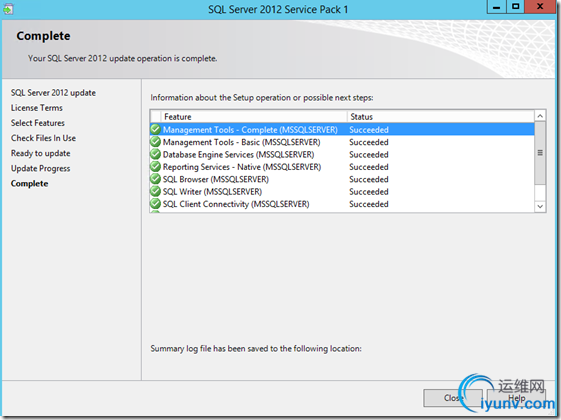
Task: Select SQL Client Connectivity (MSSQLSERVER) row
Action: click(x=342, y=204)
